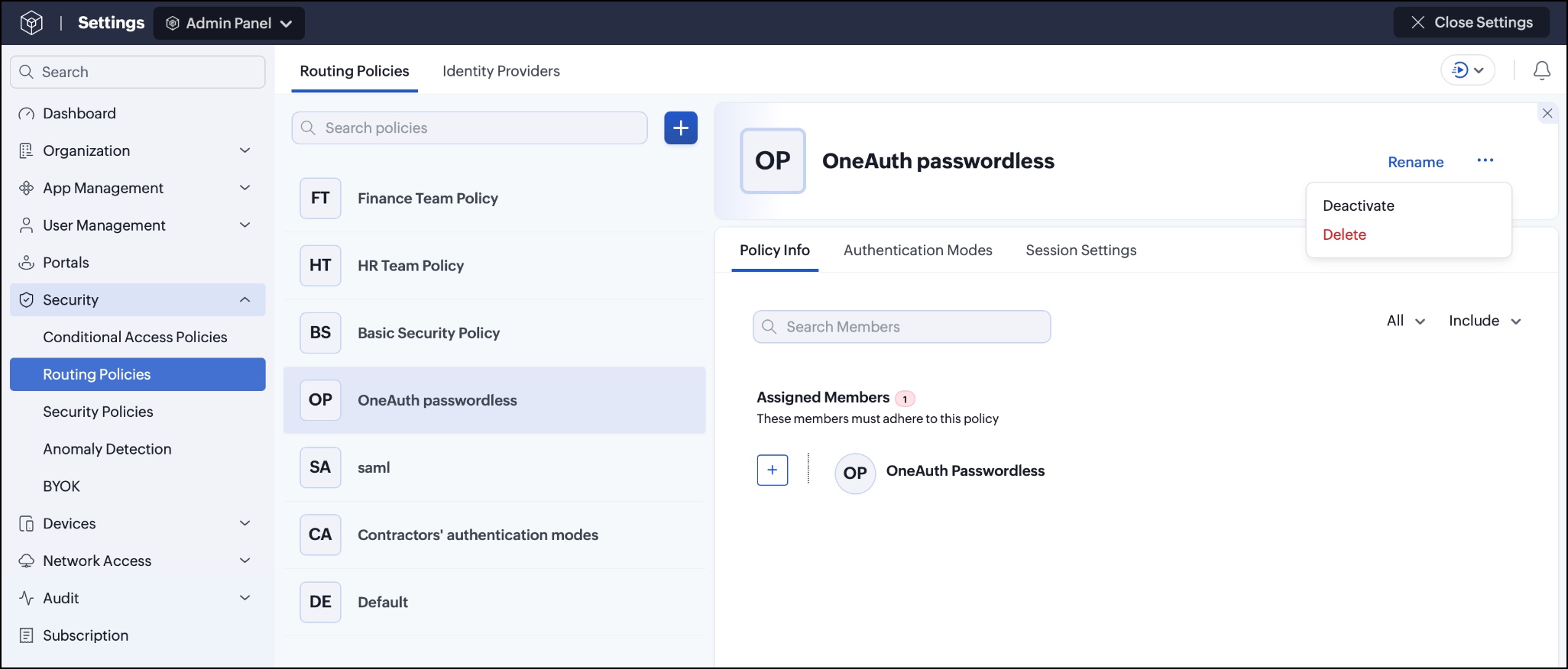Click the HT badge for HR Team Policy

[x=320, y=265]
